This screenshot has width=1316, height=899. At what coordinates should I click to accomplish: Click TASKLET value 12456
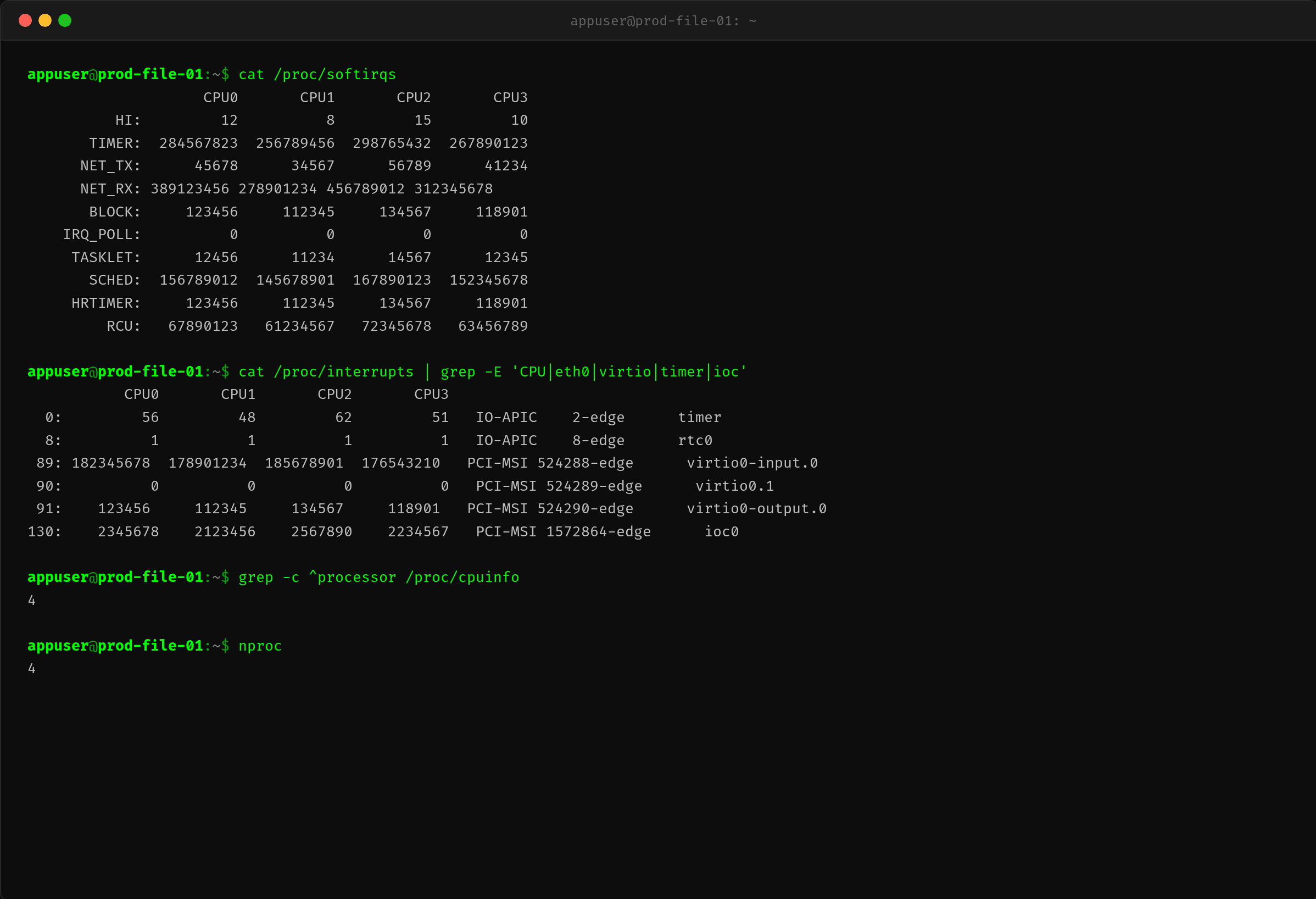[216, 257]
